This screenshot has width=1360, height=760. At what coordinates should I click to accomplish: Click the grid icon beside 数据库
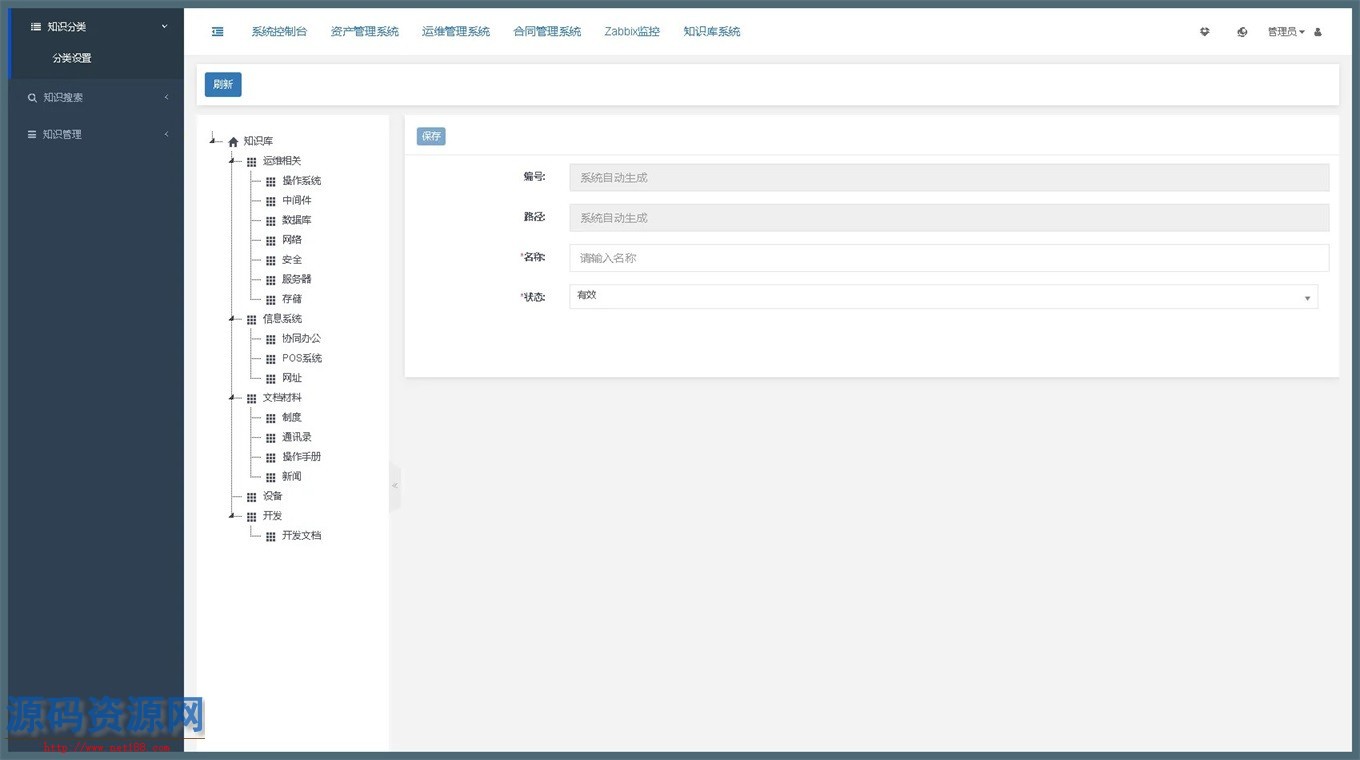[x=271, y=221]
